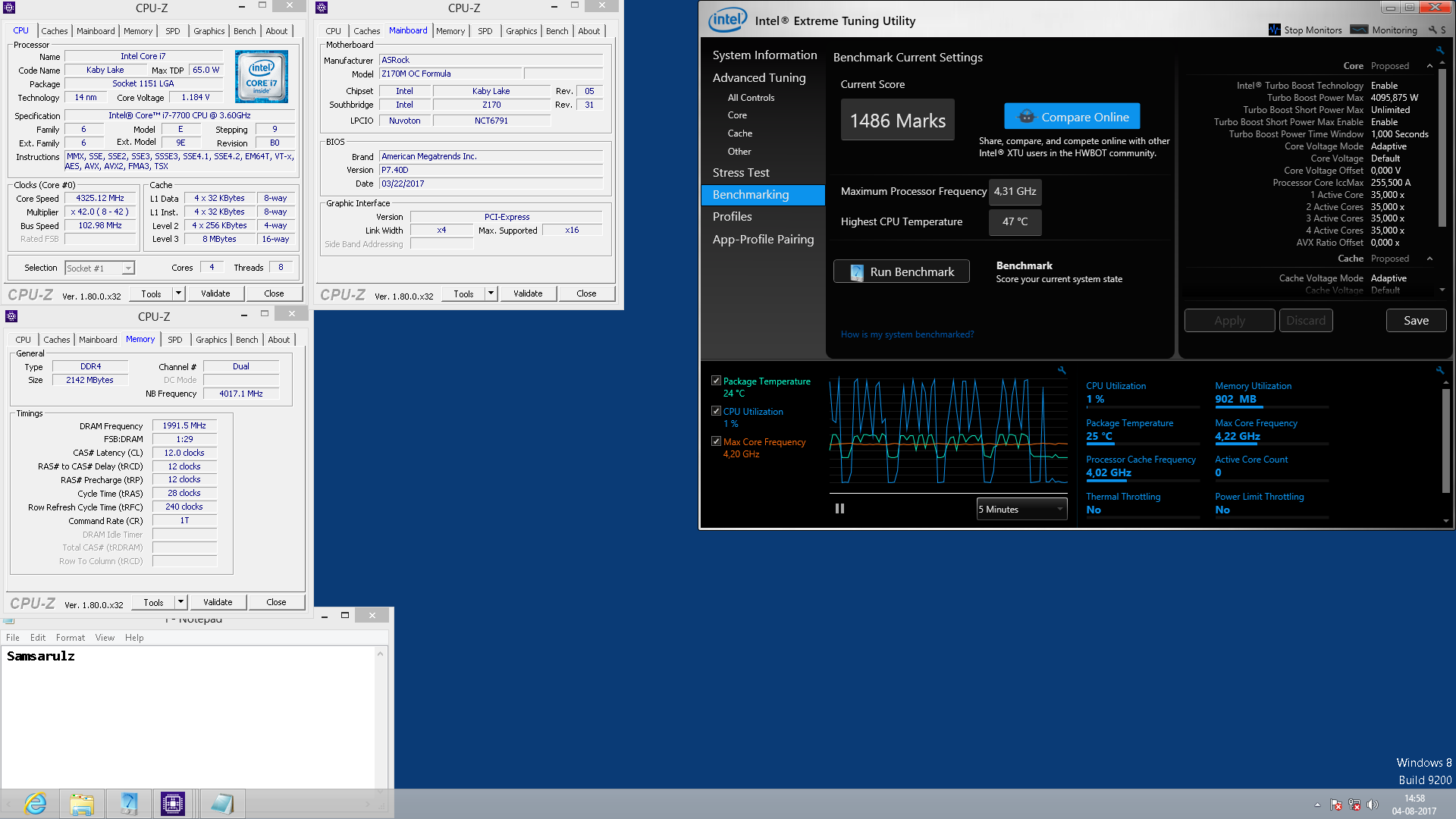This screenshot has height=819, width=1456.
Task: Open the 5 Minutes time range dropdown
Action: (1021, 509)
